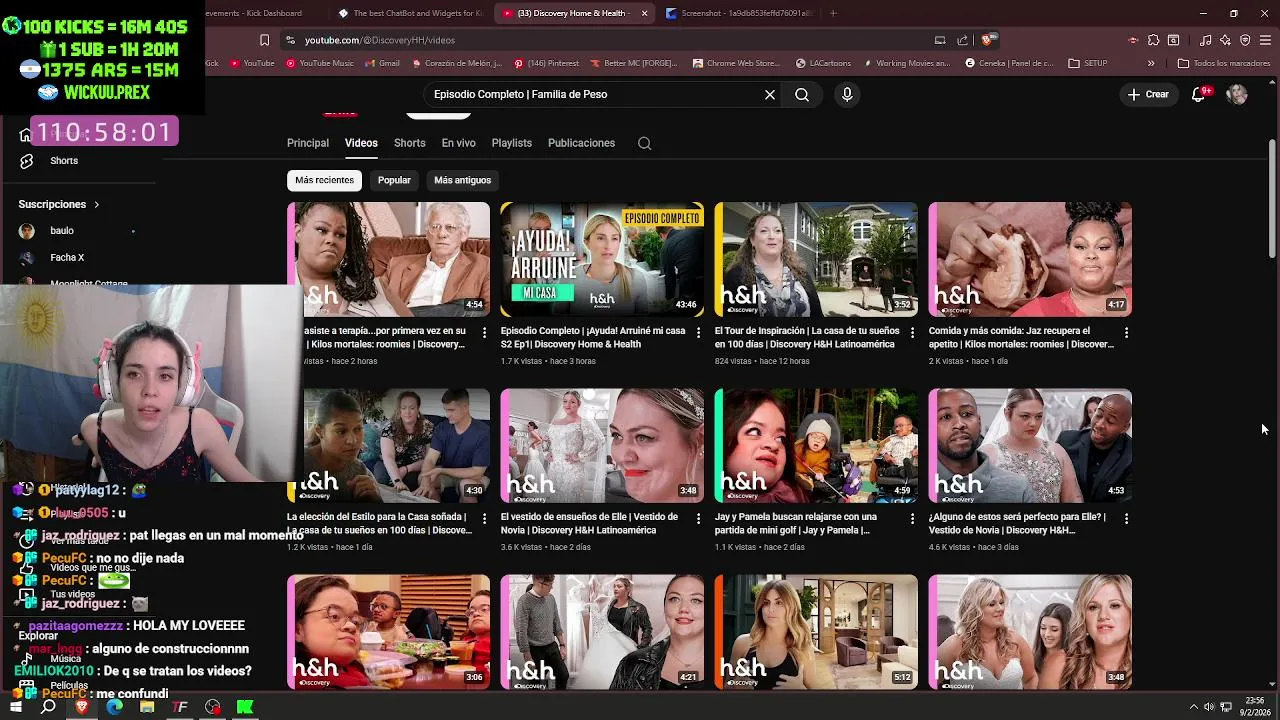Click the bookmark page icon in address bar
Image resolution: width=1280 pixels, height=720 pixels.
coord(264,40)
